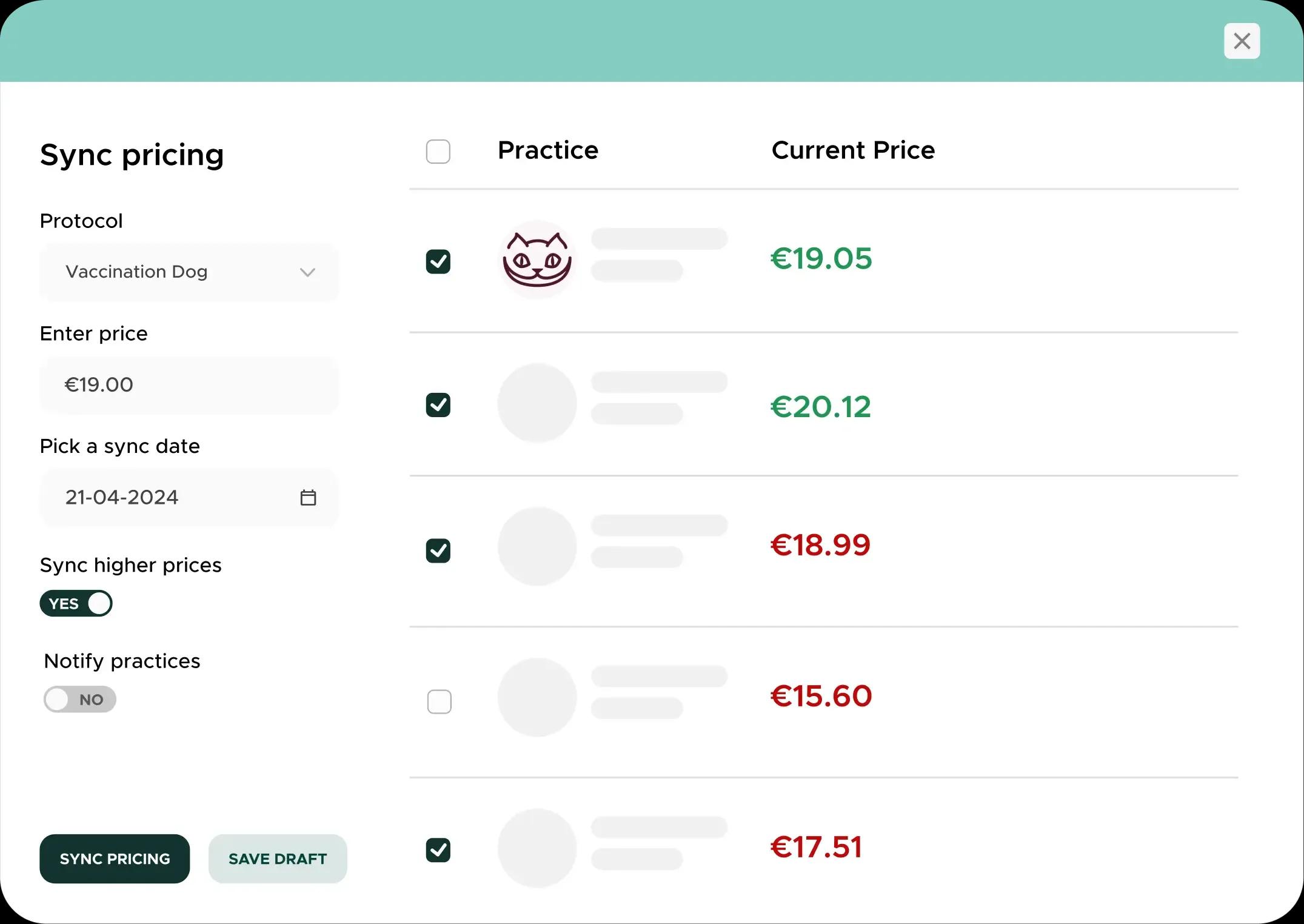Check the practice priced at €15.60
The height and width of the screenshot is (924, 1304).
click(440, 701)
